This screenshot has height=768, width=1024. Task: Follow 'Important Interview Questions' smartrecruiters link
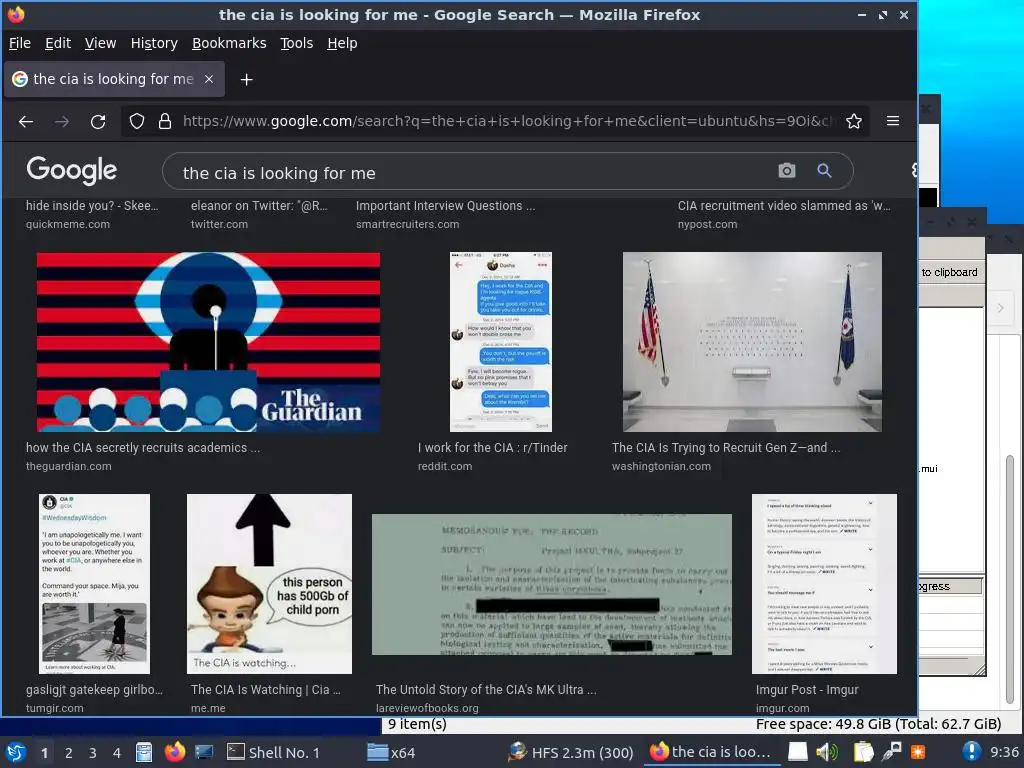pos(445,205)
